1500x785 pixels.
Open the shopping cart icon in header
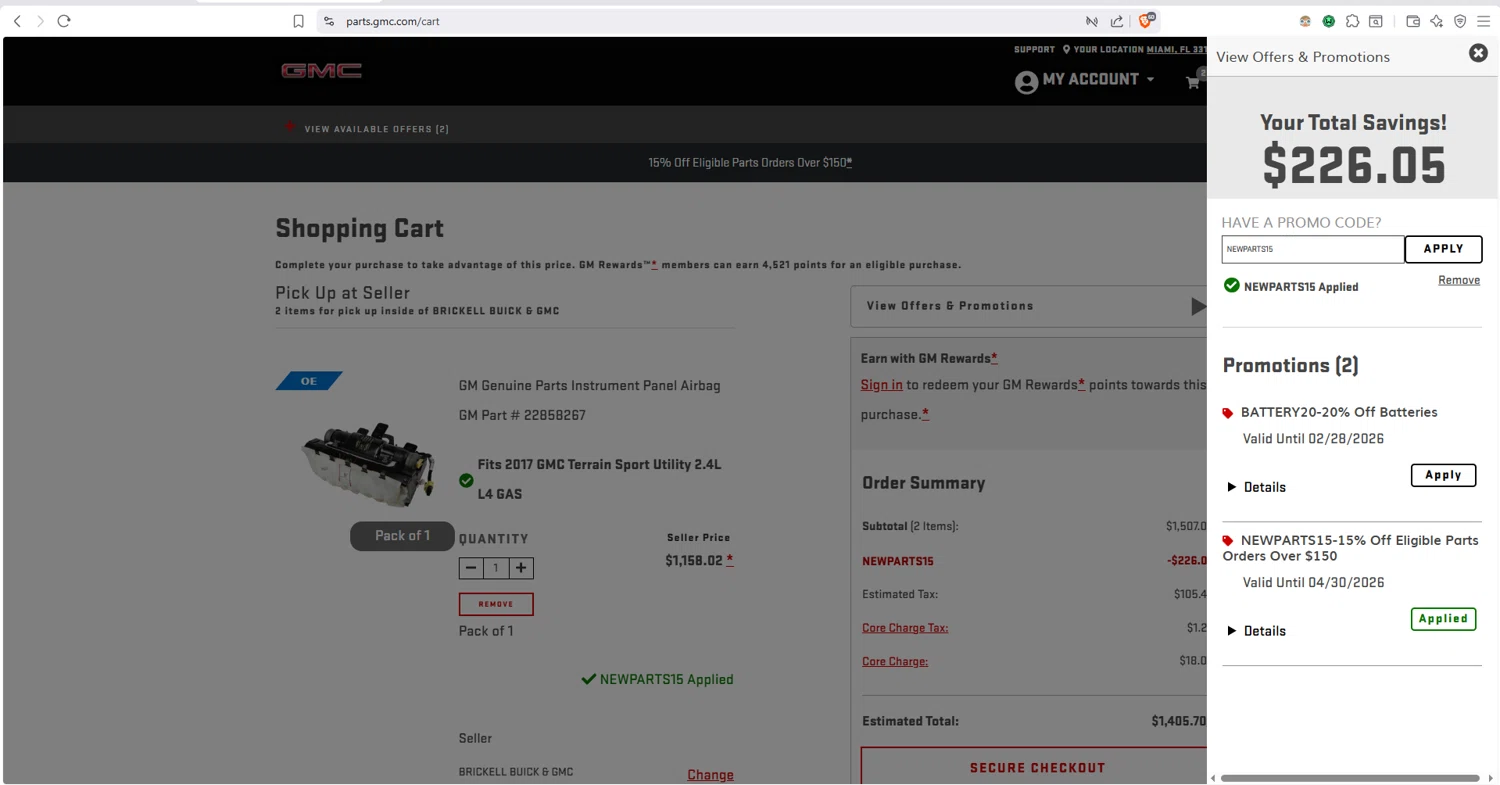[1194, 82]
